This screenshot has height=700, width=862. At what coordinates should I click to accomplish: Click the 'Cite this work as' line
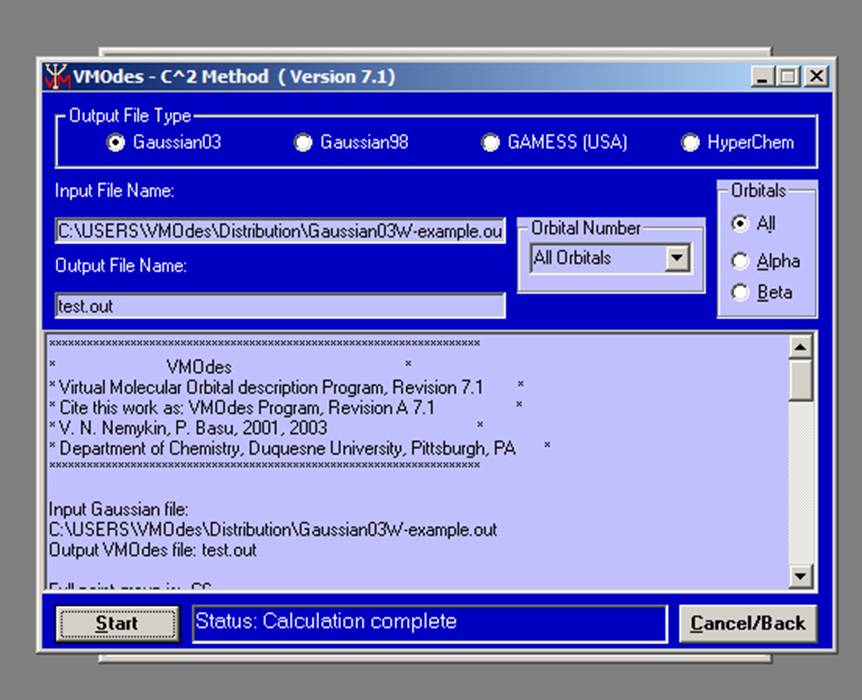(x=247, y=408)
